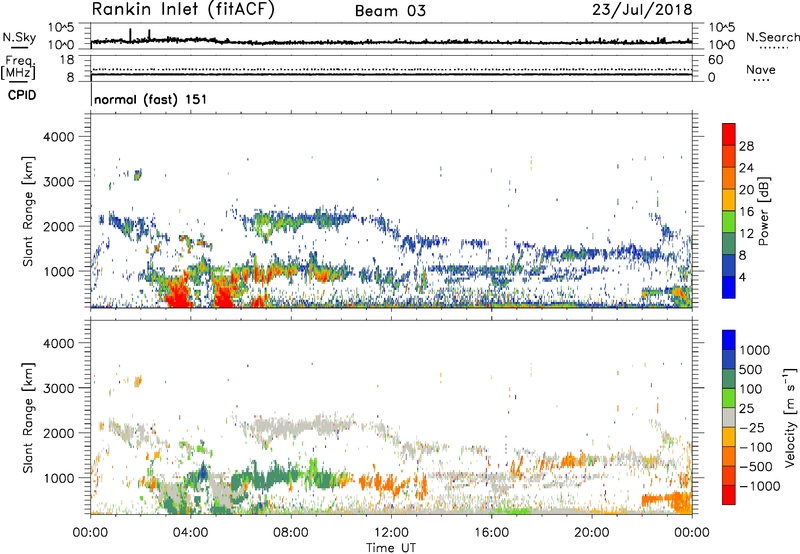Click the '4000' tick on power panel axis
The width and height of the screenshot is (800, 554).
click(x=58, y=137)
